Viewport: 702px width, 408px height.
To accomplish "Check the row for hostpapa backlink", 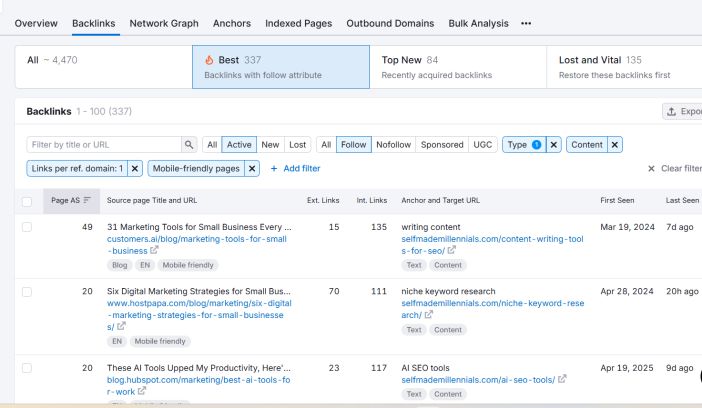I will [27, 292].
